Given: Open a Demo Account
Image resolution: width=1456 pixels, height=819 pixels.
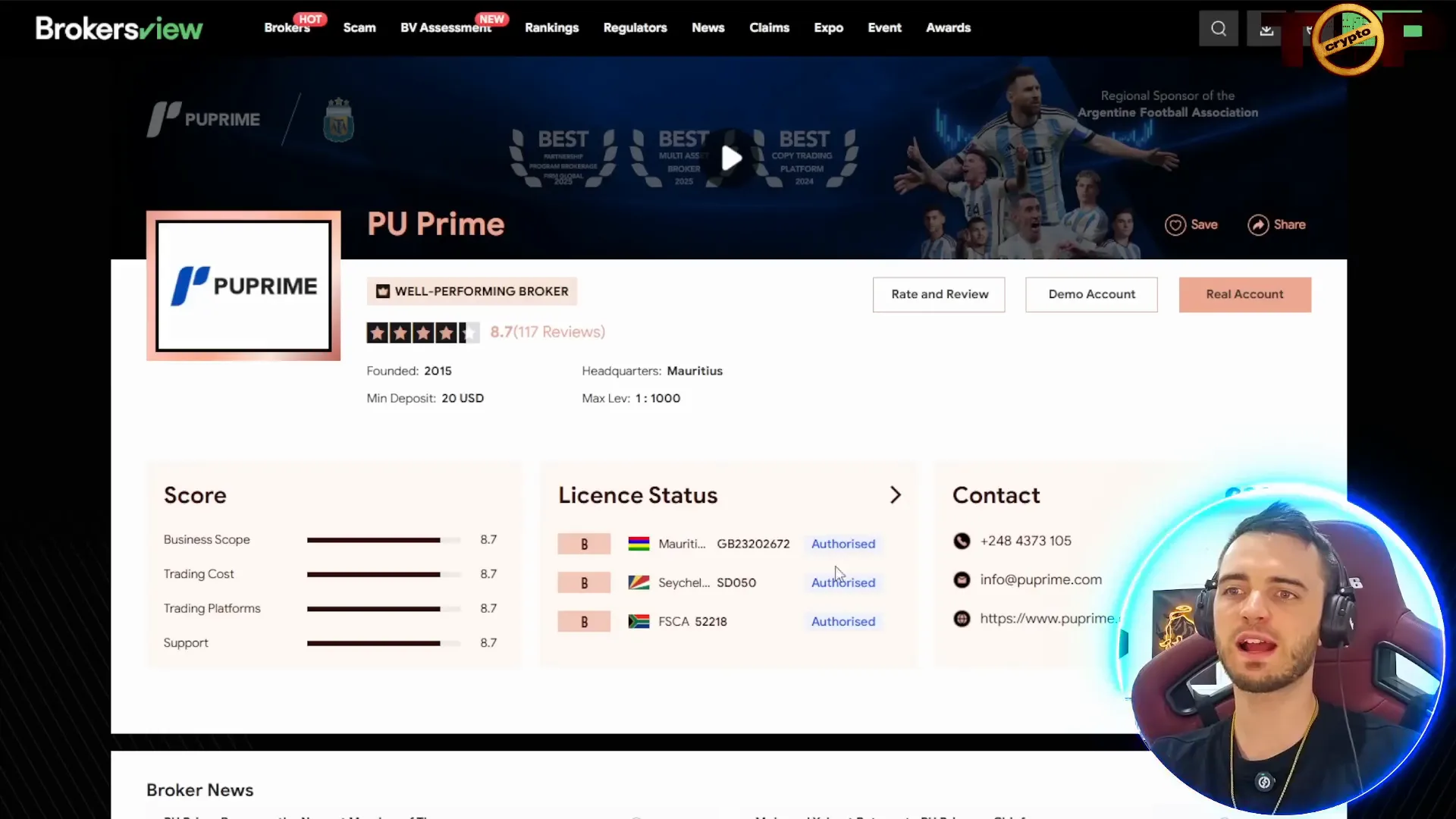Looking at the screenshot, I should click(1092, 294).
